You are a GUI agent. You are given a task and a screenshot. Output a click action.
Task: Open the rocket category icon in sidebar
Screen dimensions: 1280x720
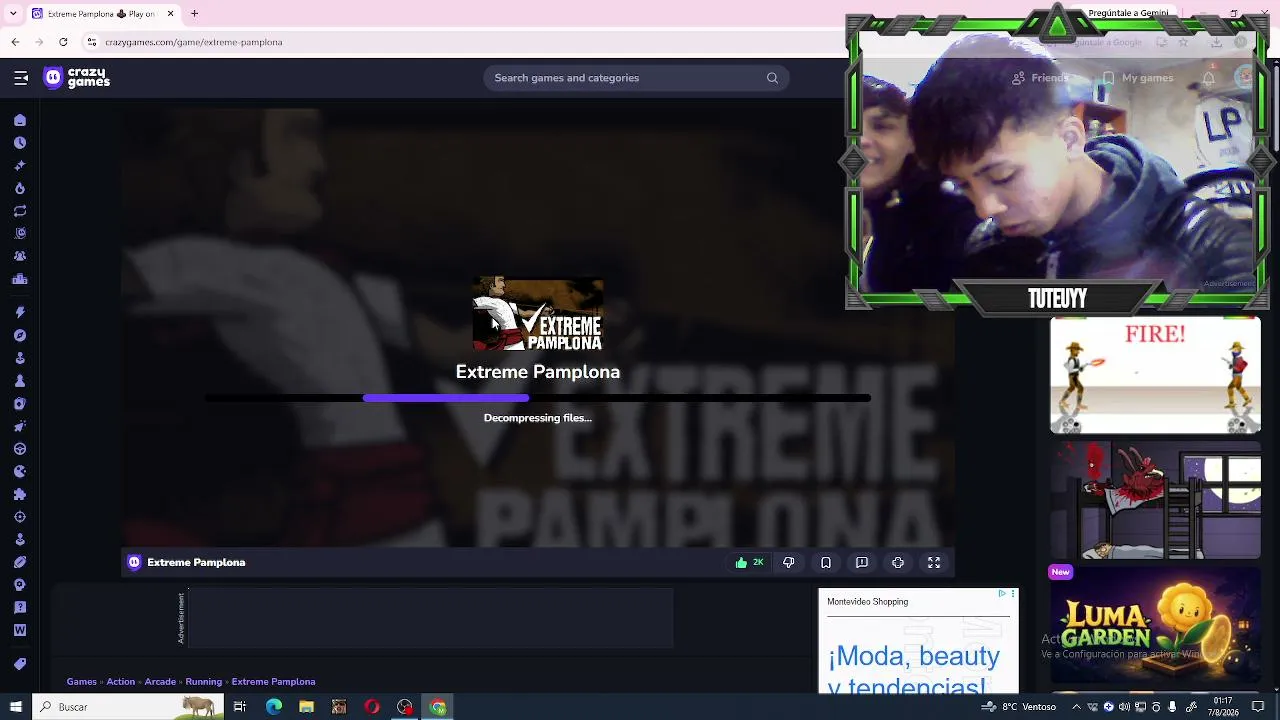pos(20,426)
